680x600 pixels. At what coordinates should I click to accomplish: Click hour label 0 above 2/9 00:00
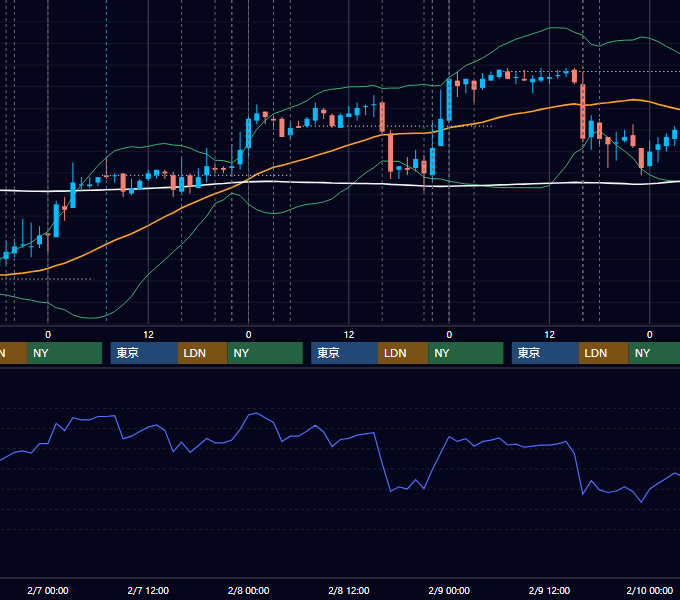[x=449, y=335]
